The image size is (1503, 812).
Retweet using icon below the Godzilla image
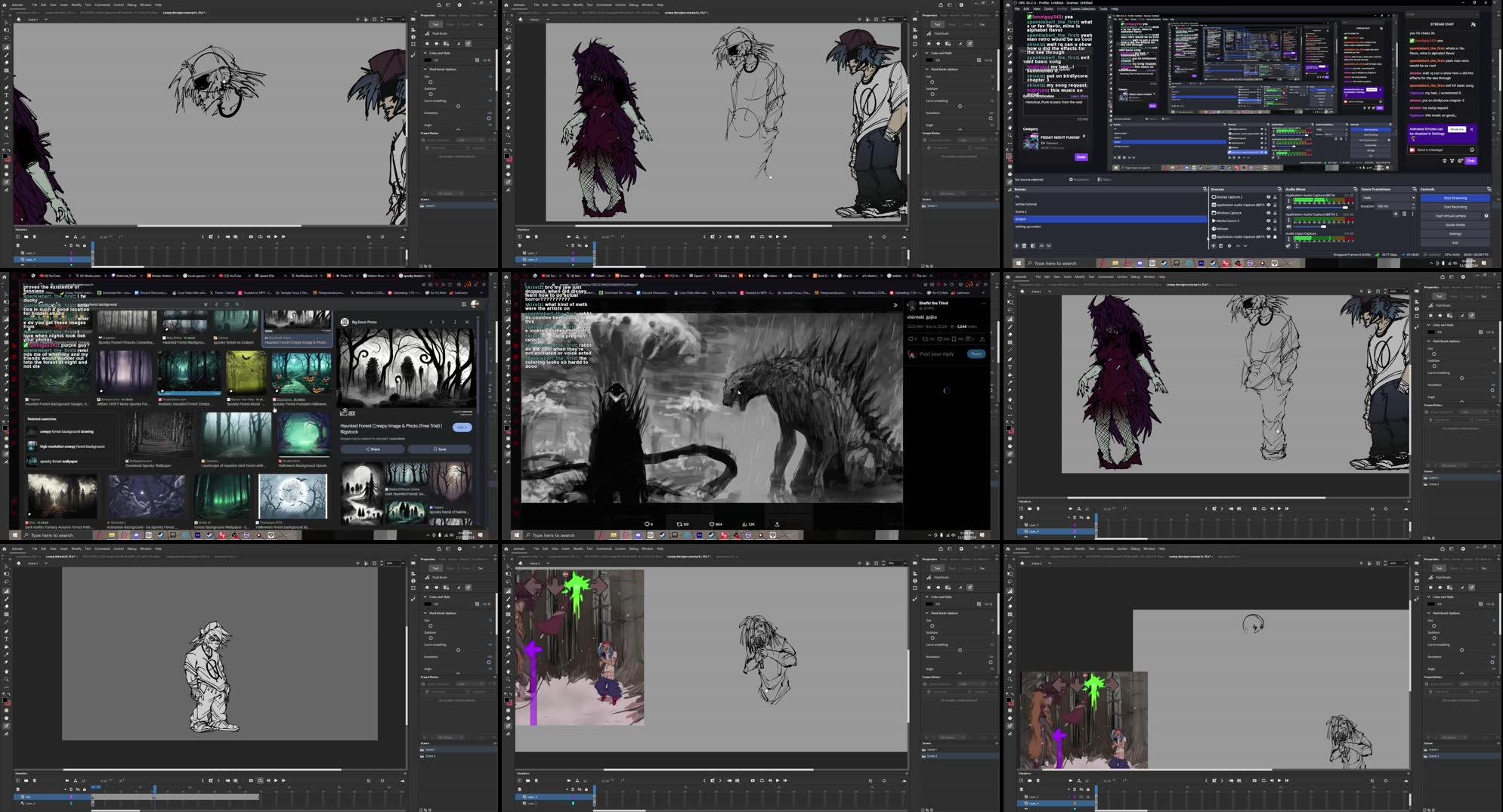pyautogui.click(x=679, y=524)
